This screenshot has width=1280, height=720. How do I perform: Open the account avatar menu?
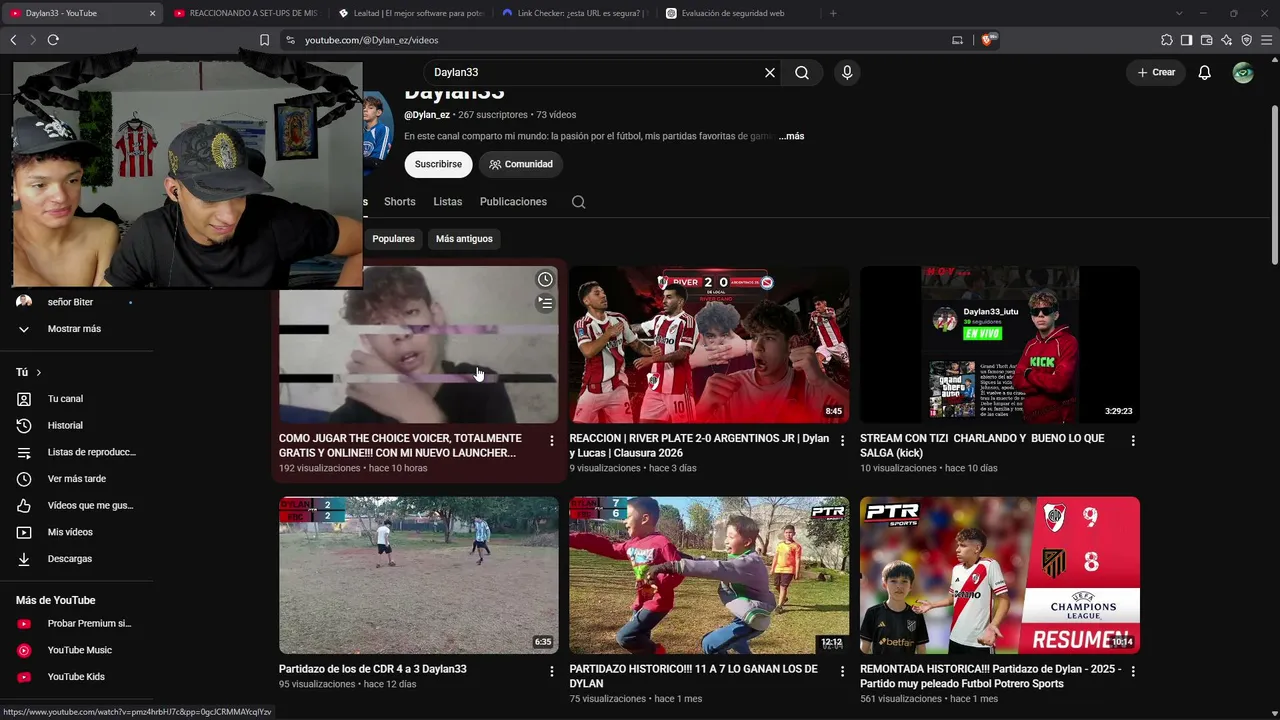click(1243, 72)
